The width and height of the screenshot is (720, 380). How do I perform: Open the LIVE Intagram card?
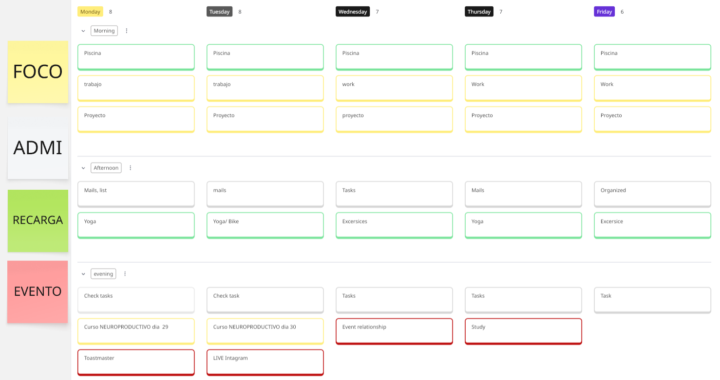[265, 363]
